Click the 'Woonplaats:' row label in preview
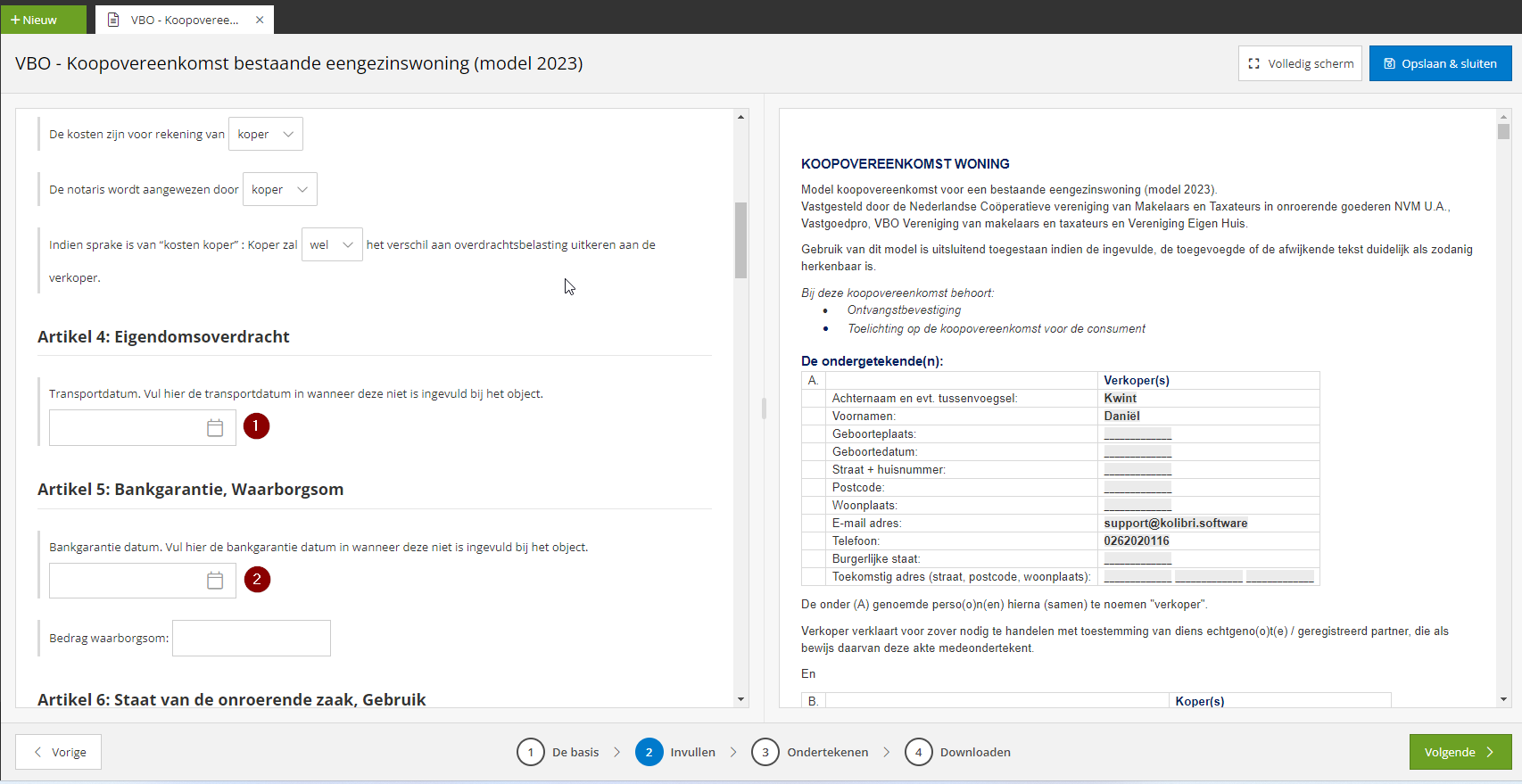Viewport: 1522px width, 784px height. 864,505
